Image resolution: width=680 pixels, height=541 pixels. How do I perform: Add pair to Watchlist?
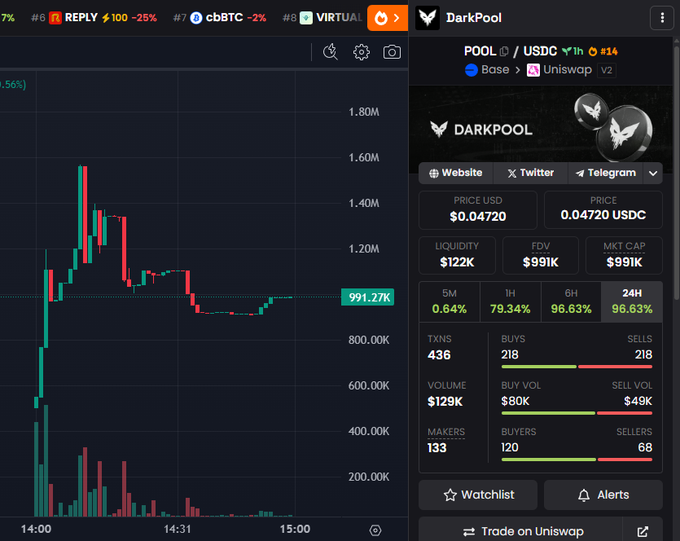pyautogui.click(x=478, y=495)
